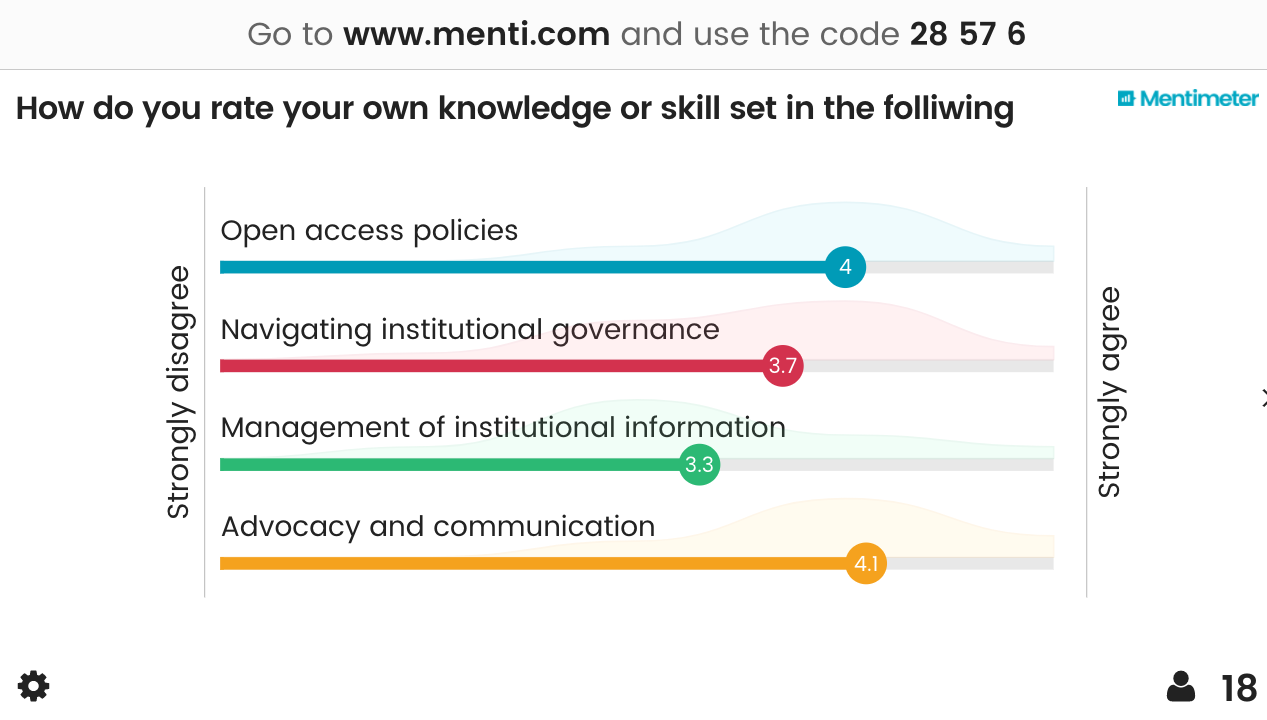Click the participant count 18

(1239, 688)
